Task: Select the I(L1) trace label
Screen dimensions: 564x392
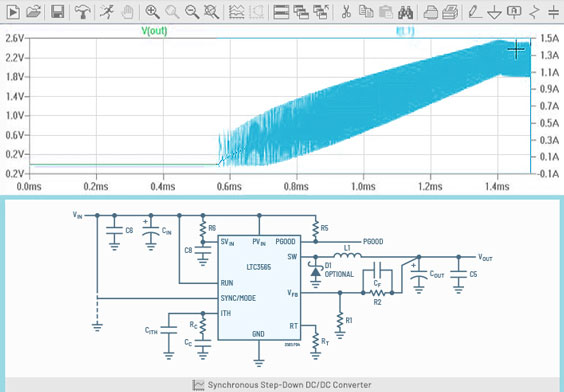Action: [x=405, y=31]
